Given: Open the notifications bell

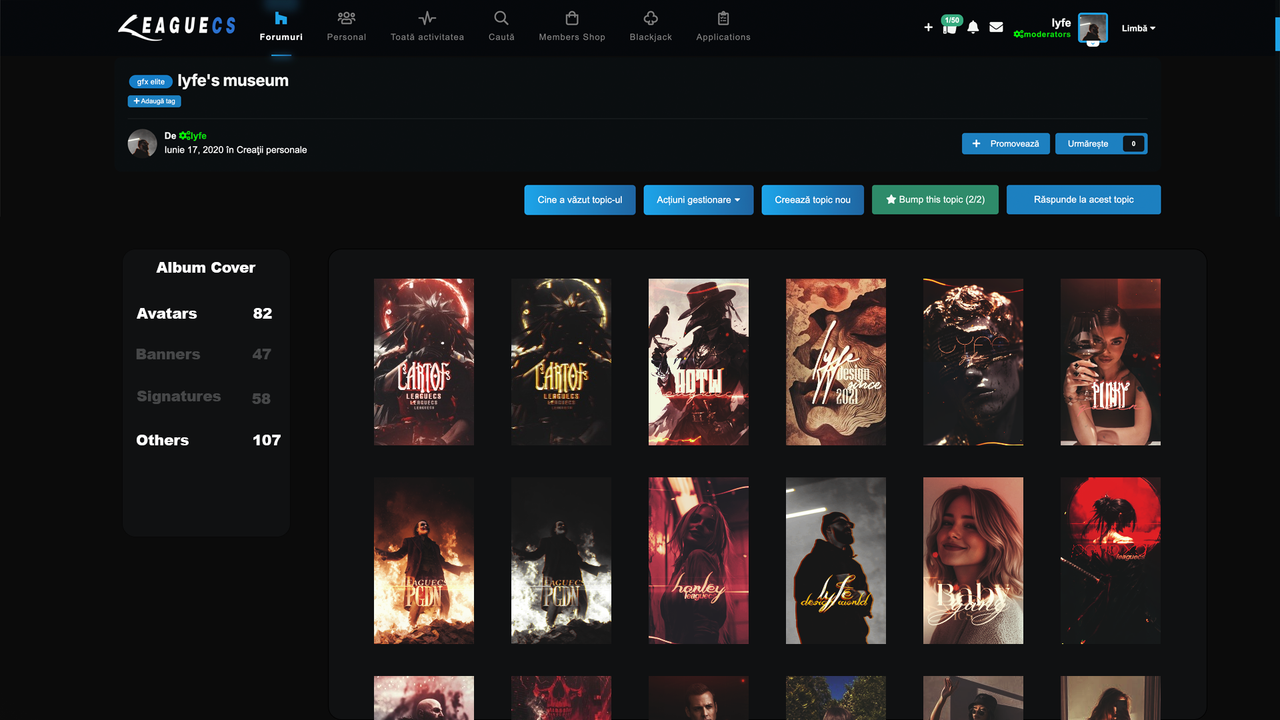Looking at the screenshot, I should (x=973, y=28).
